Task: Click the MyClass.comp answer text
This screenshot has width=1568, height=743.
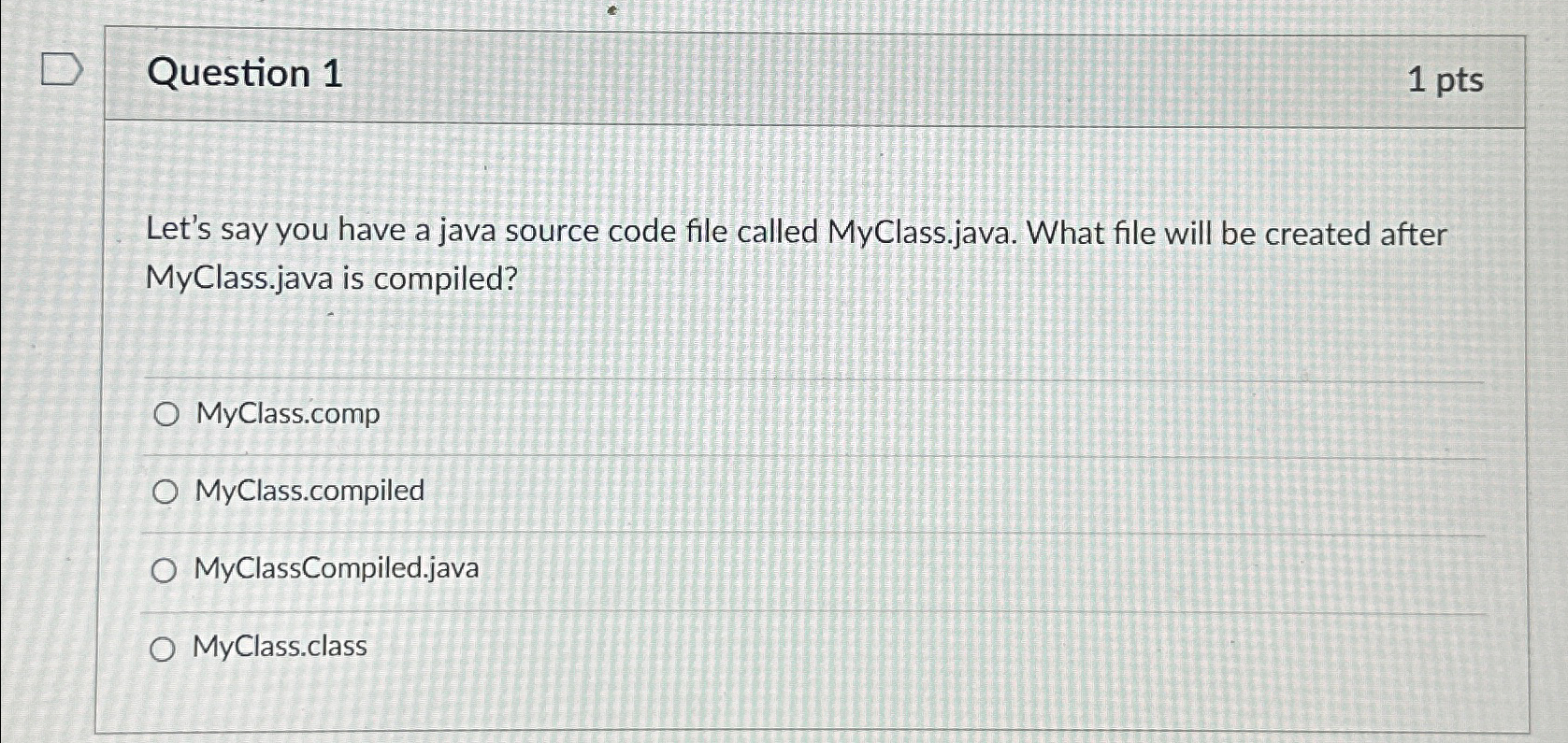Action: 288,413
